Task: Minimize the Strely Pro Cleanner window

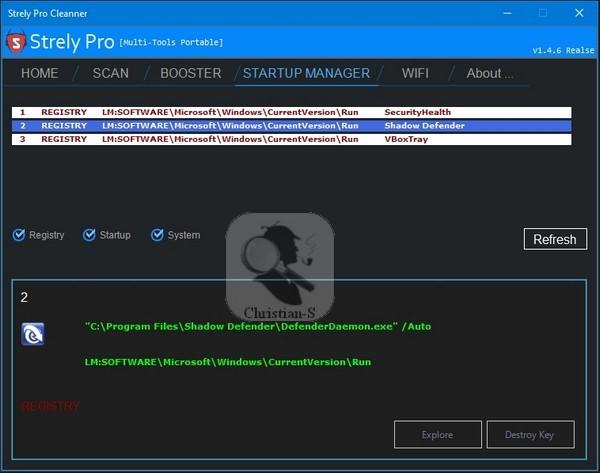Action: pos(507,13)
